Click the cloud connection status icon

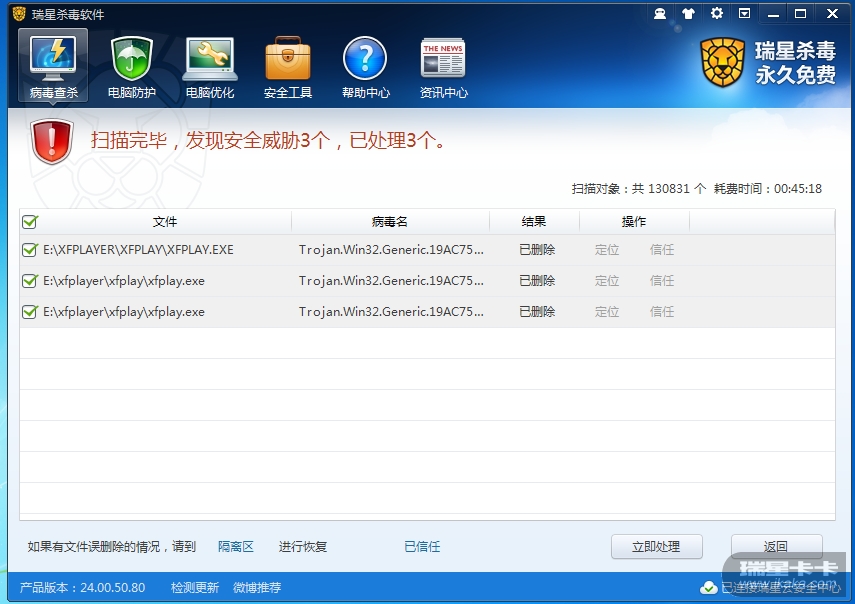click(708, 588)
